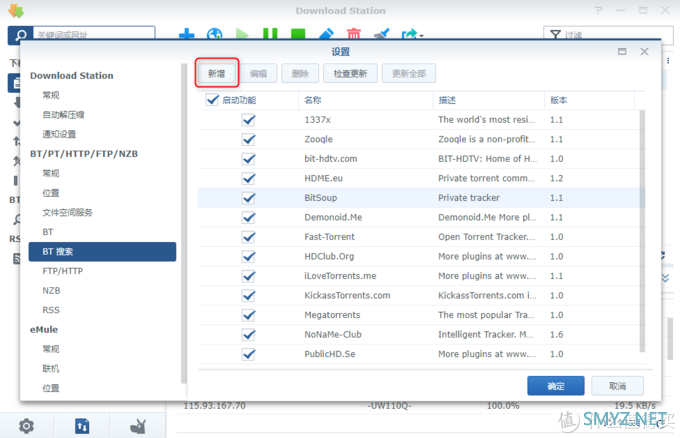Open 联机 under eMule
Viewport: 680px width, 438px height.
coord(51,369)
